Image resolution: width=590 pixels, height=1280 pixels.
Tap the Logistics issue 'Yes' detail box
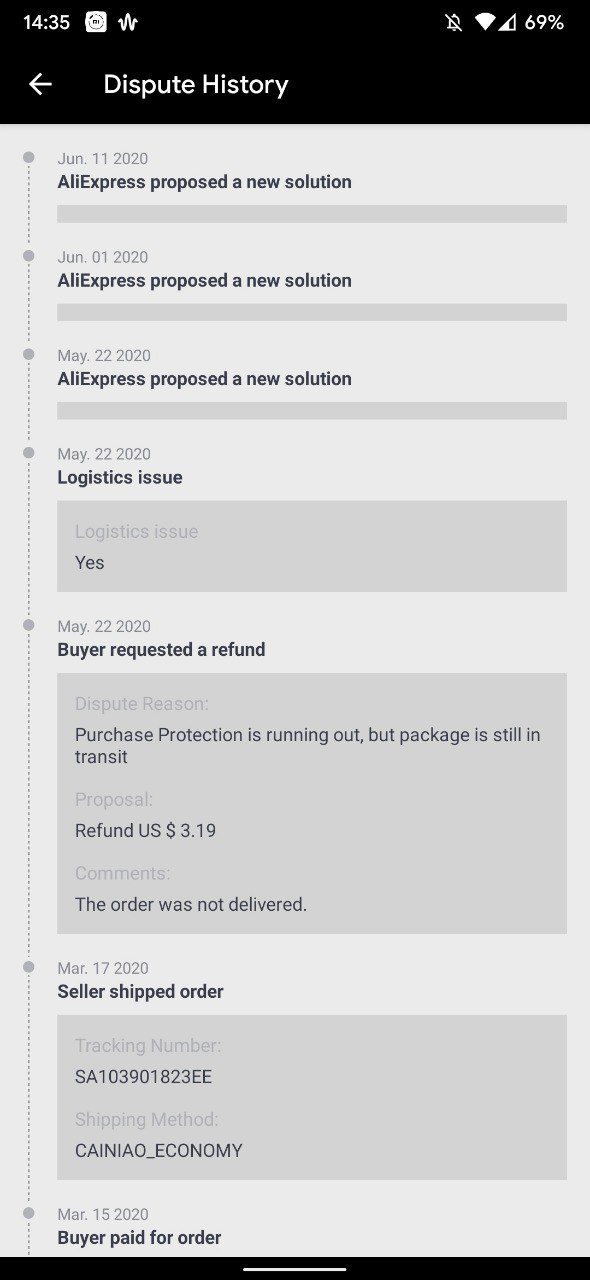[312, 546]
